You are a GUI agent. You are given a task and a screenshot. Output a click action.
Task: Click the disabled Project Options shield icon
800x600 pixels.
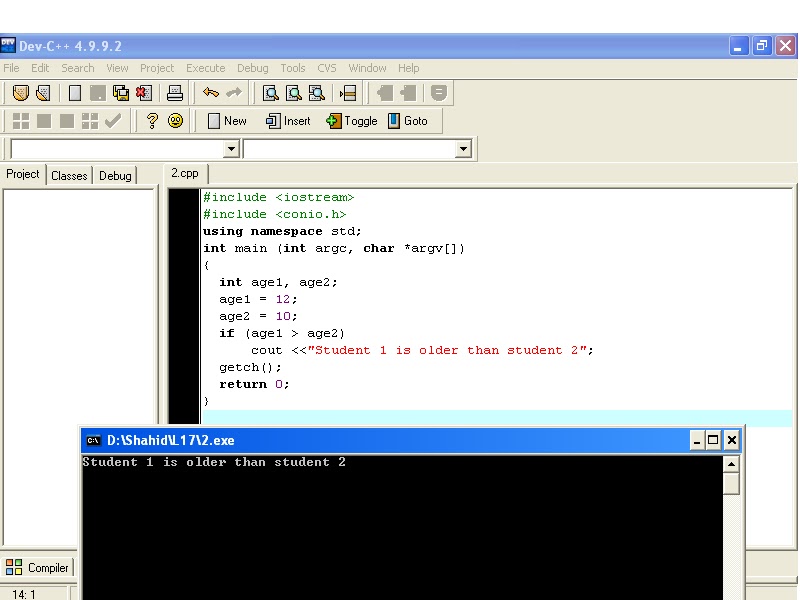[439, 93]
